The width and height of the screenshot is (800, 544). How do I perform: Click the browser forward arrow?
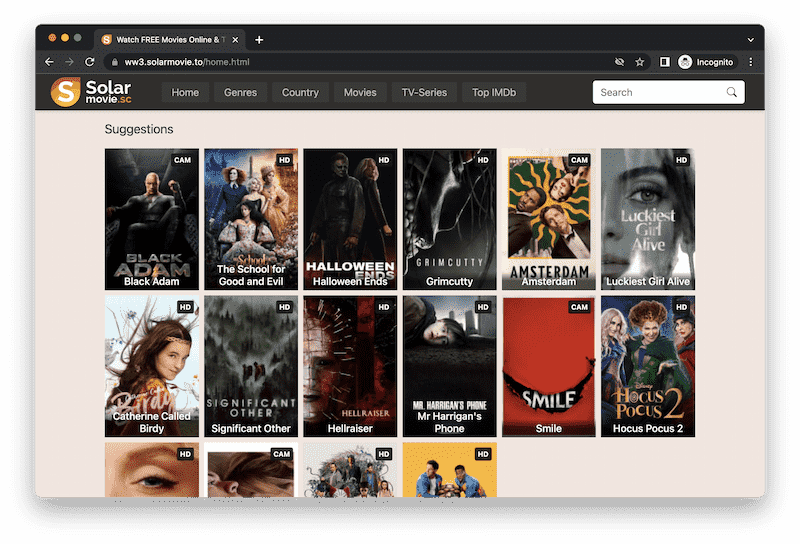tap(69, 62)
